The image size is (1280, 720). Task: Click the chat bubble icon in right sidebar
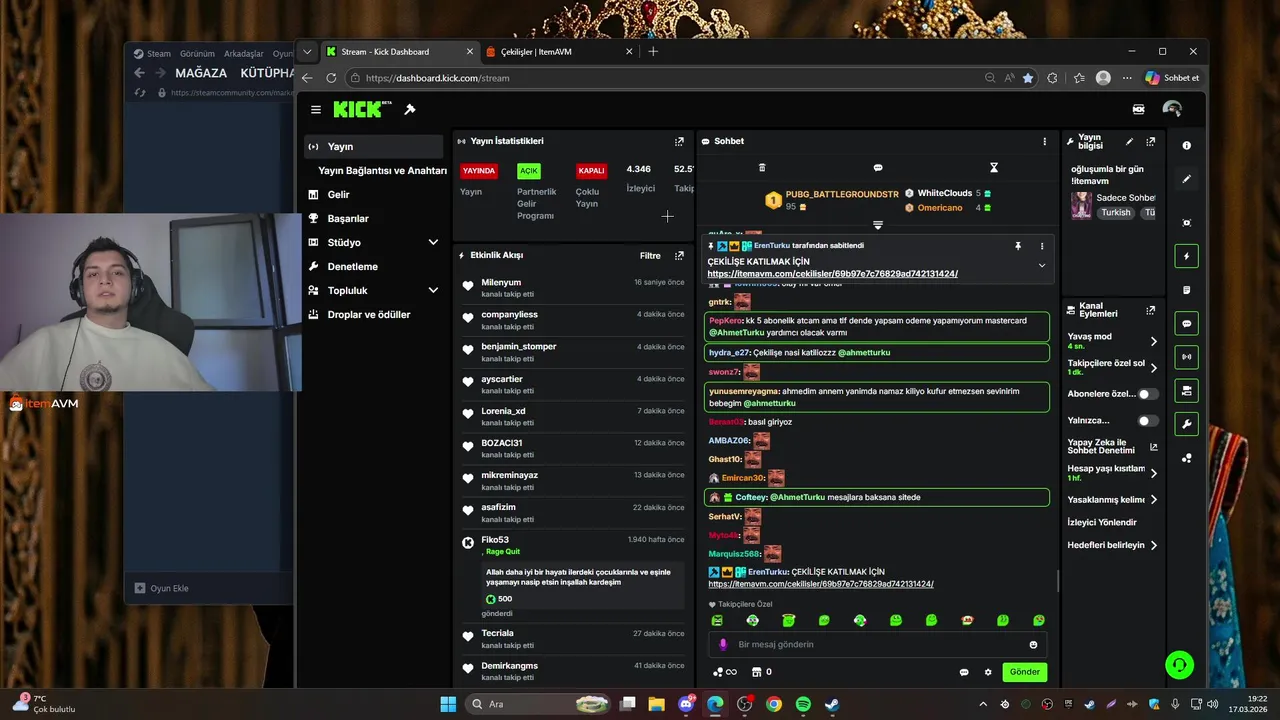click(x=1187, y=324)
